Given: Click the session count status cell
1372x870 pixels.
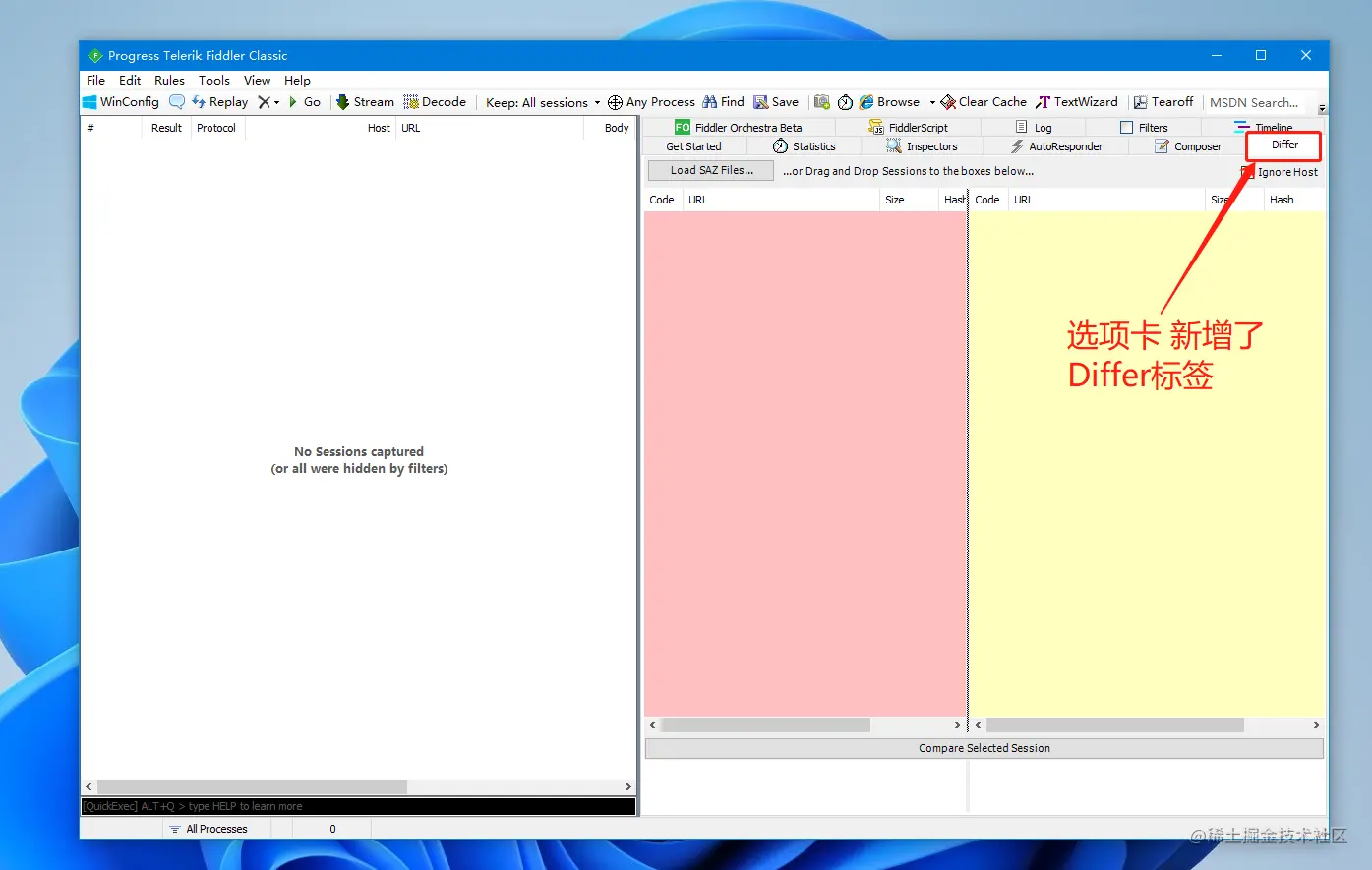Looking at the screenshot, I should [332, 829].
